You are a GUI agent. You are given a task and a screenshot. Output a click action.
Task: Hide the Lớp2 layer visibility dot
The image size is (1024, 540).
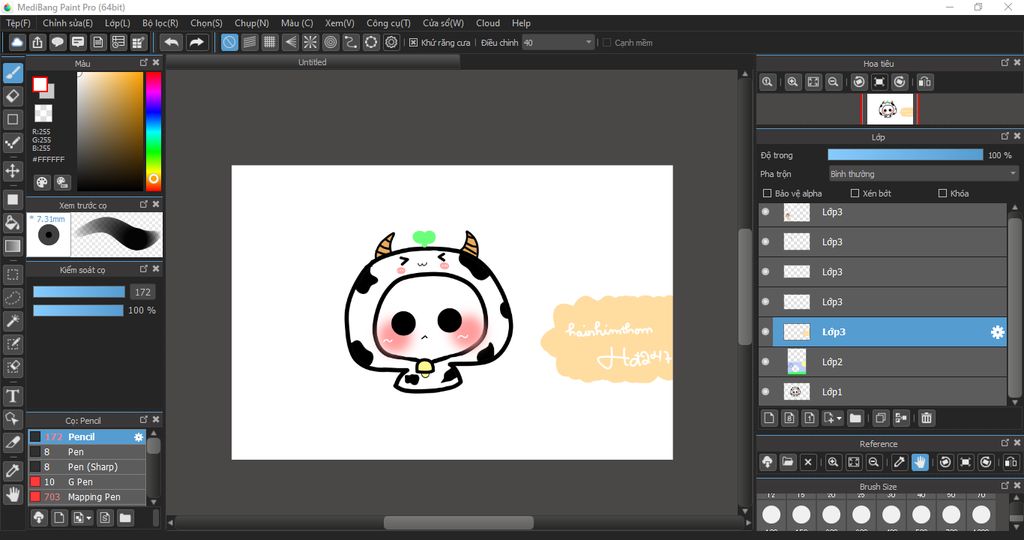pos(765,362)
